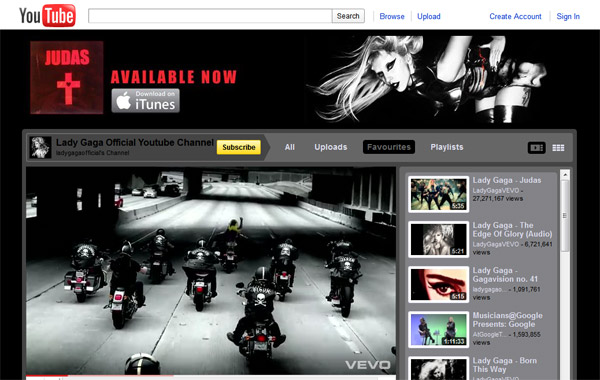Click the playlist scroll up arrow
Viewport: 600px width, 380px height.
tap(565, 175)
